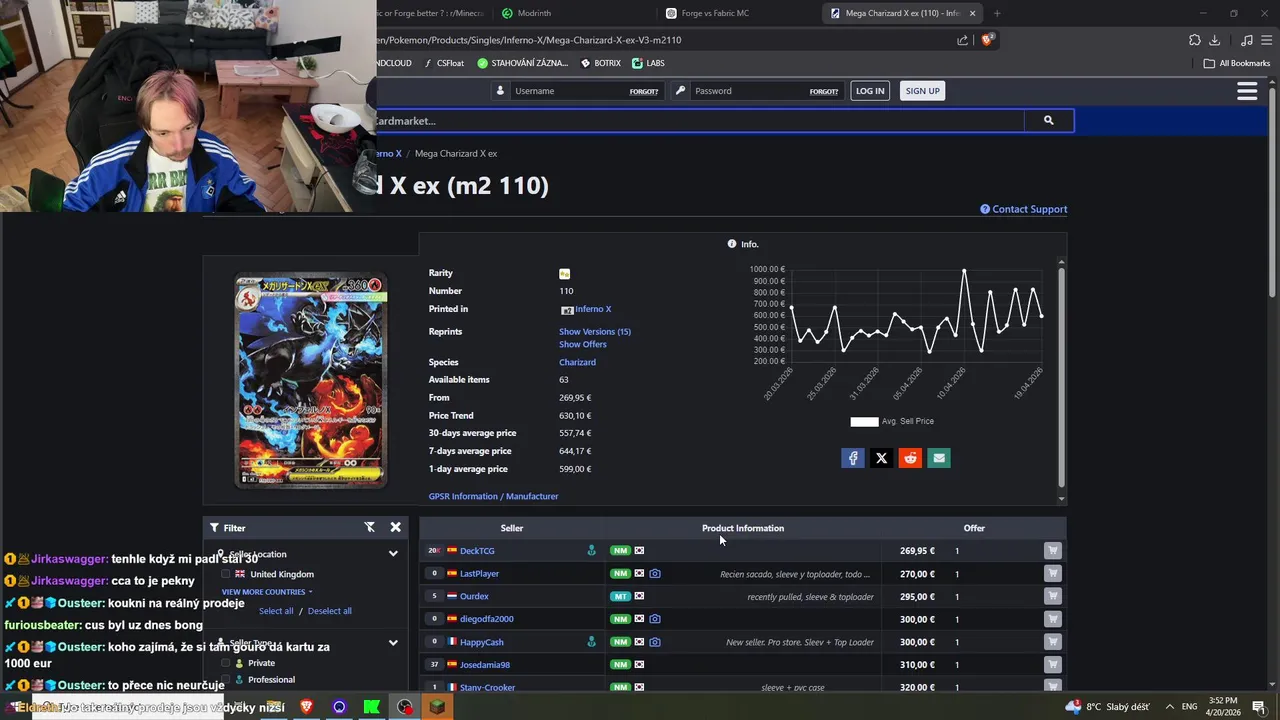Add the diegodfa2000 offer to the cart
1280x720 pixels.
point(1052,619)
